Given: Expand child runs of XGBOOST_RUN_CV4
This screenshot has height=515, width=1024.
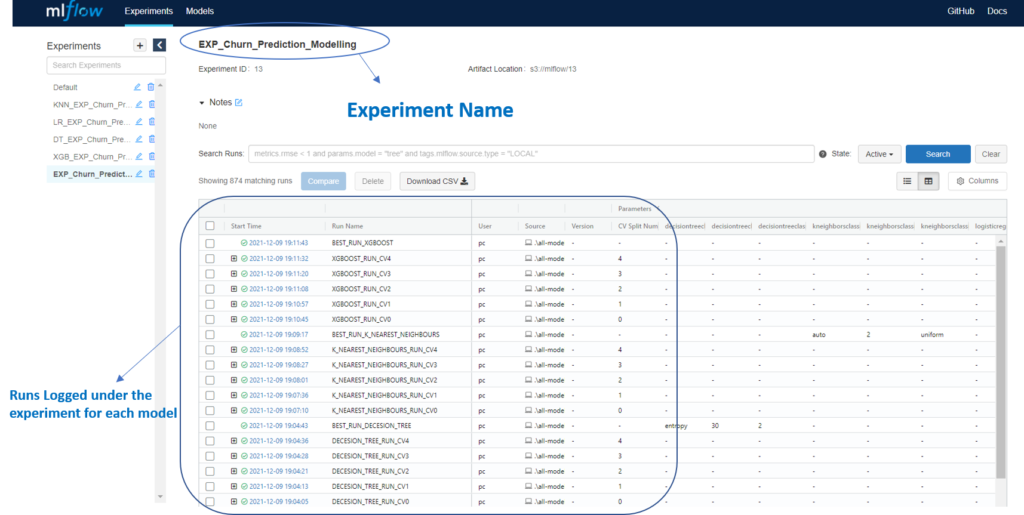Looking at the screenshot, I should [x=234, y=258].
